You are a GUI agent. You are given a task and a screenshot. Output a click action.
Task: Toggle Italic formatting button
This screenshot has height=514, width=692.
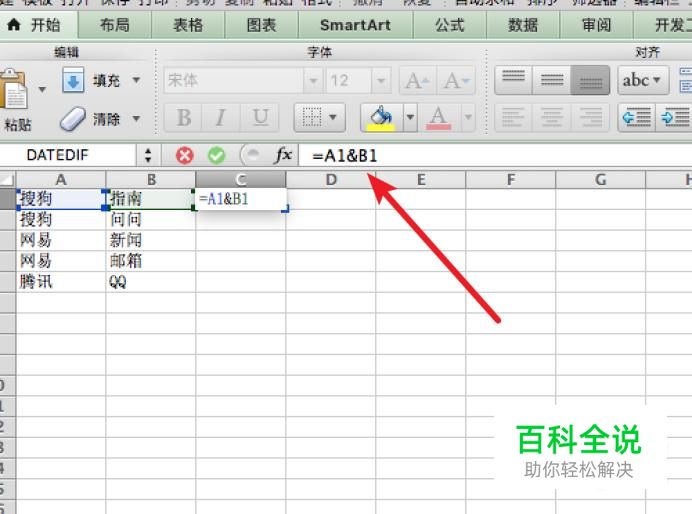221,117
